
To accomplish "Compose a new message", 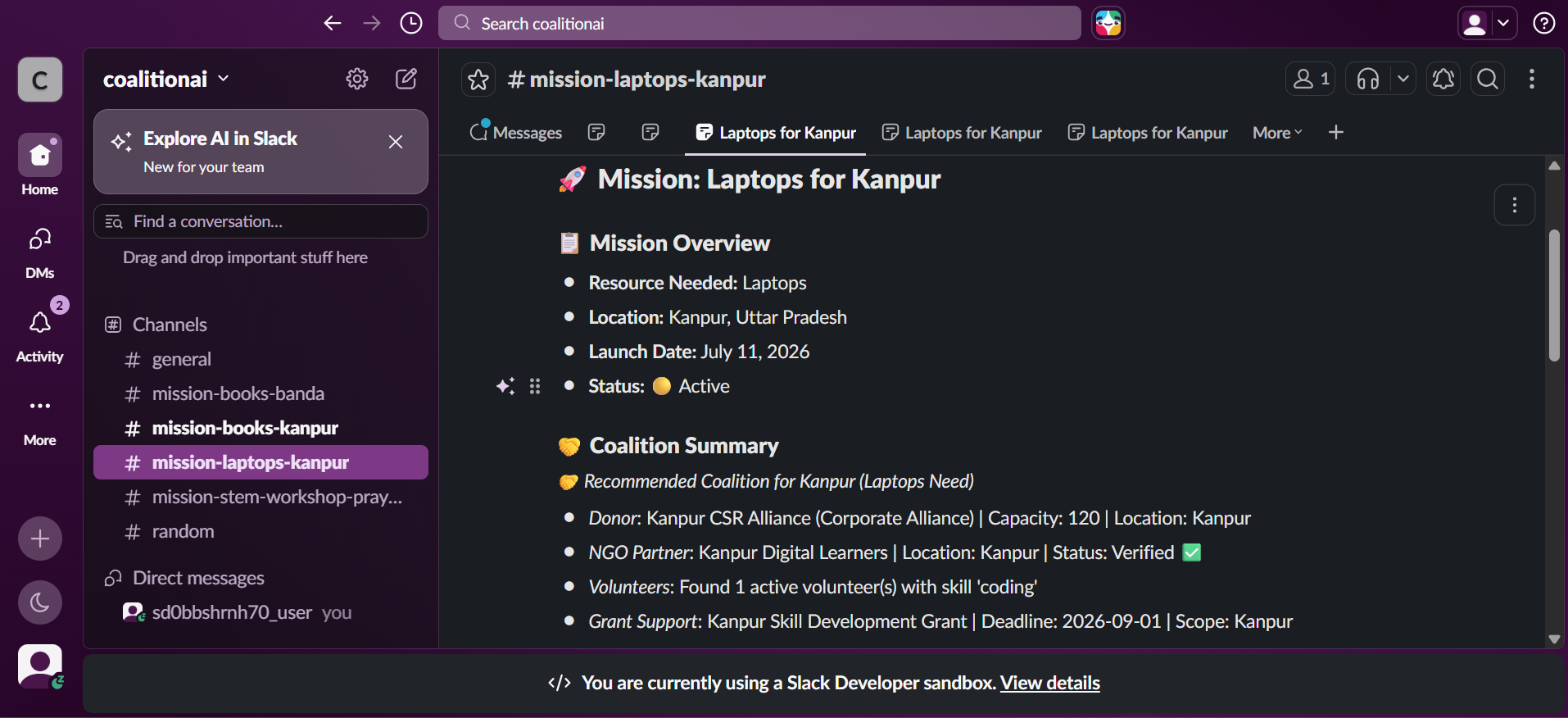I will pos(406,79).
